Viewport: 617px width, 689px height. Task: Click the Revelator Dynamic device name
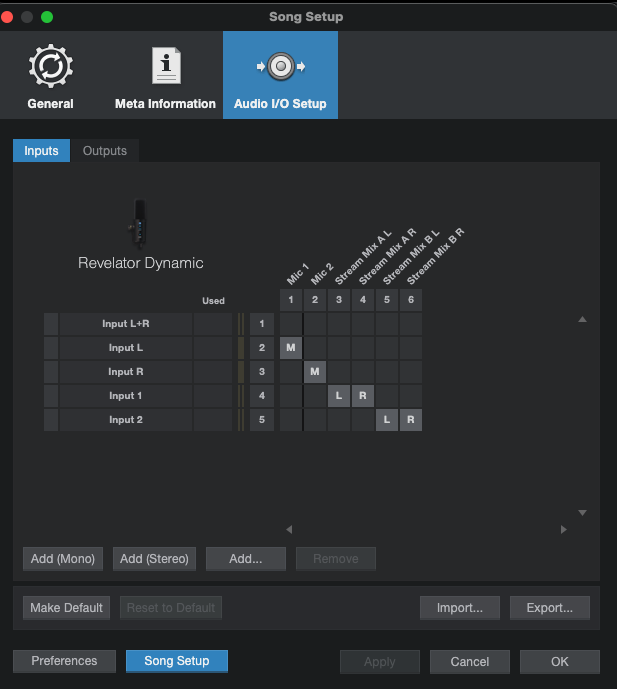pyautogui.click(x=141, y=263)
